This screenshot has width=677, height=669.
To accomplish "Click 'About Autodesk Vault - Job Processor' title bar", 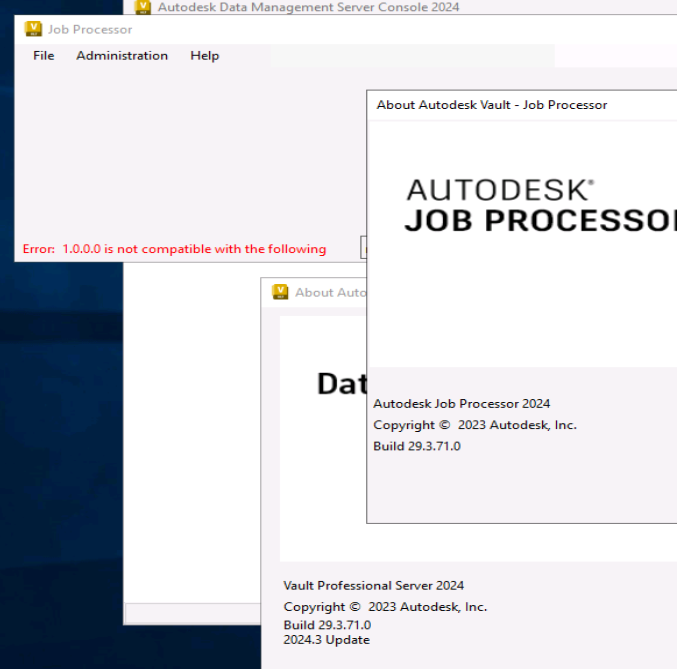I will coord(522,105).
